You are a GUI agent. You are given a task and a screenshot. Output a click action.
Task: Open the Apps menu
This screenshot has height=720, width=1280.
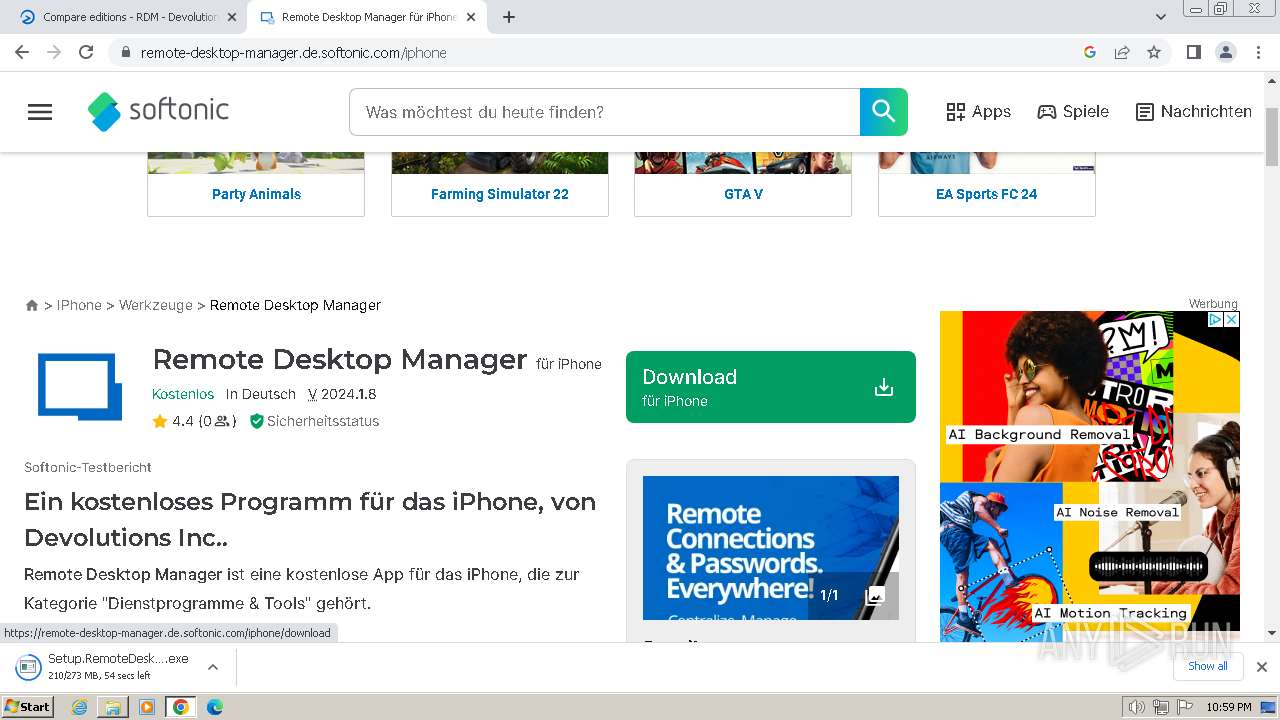(x=979, y=112)
